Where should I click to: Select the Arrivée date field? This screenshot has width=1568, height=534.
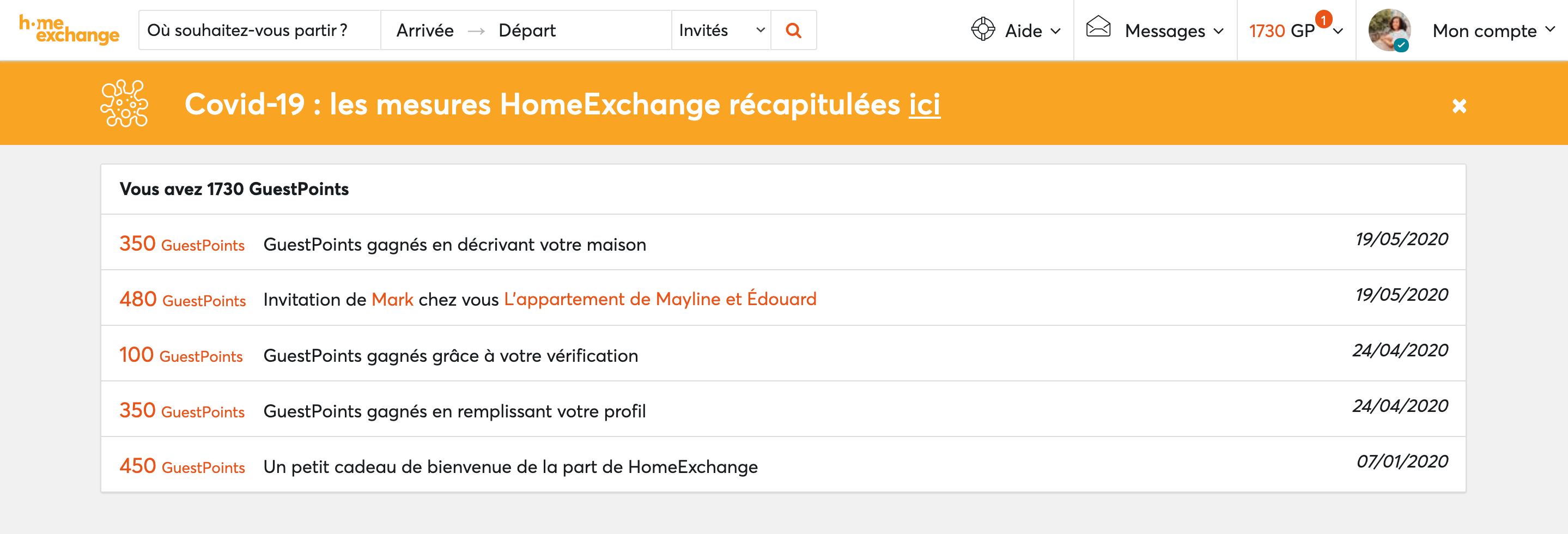(x=425, y=31)
